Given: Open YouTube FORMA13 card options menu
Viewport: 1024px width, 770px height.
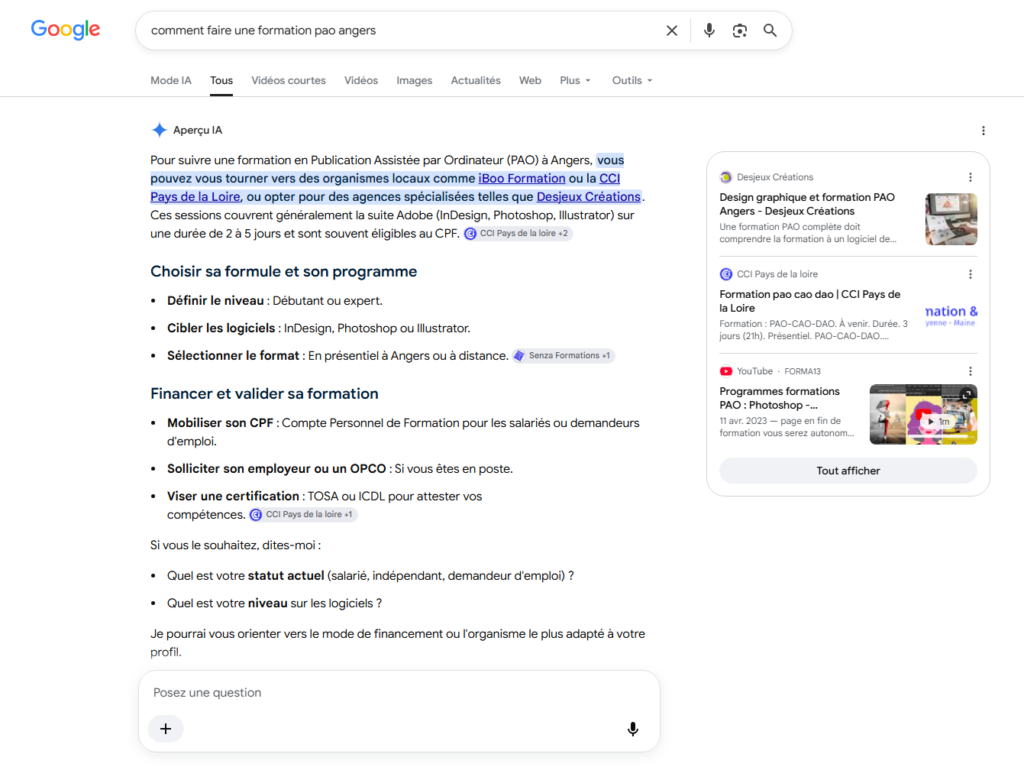Looking at the screenshot, I should tap(970, 371).
